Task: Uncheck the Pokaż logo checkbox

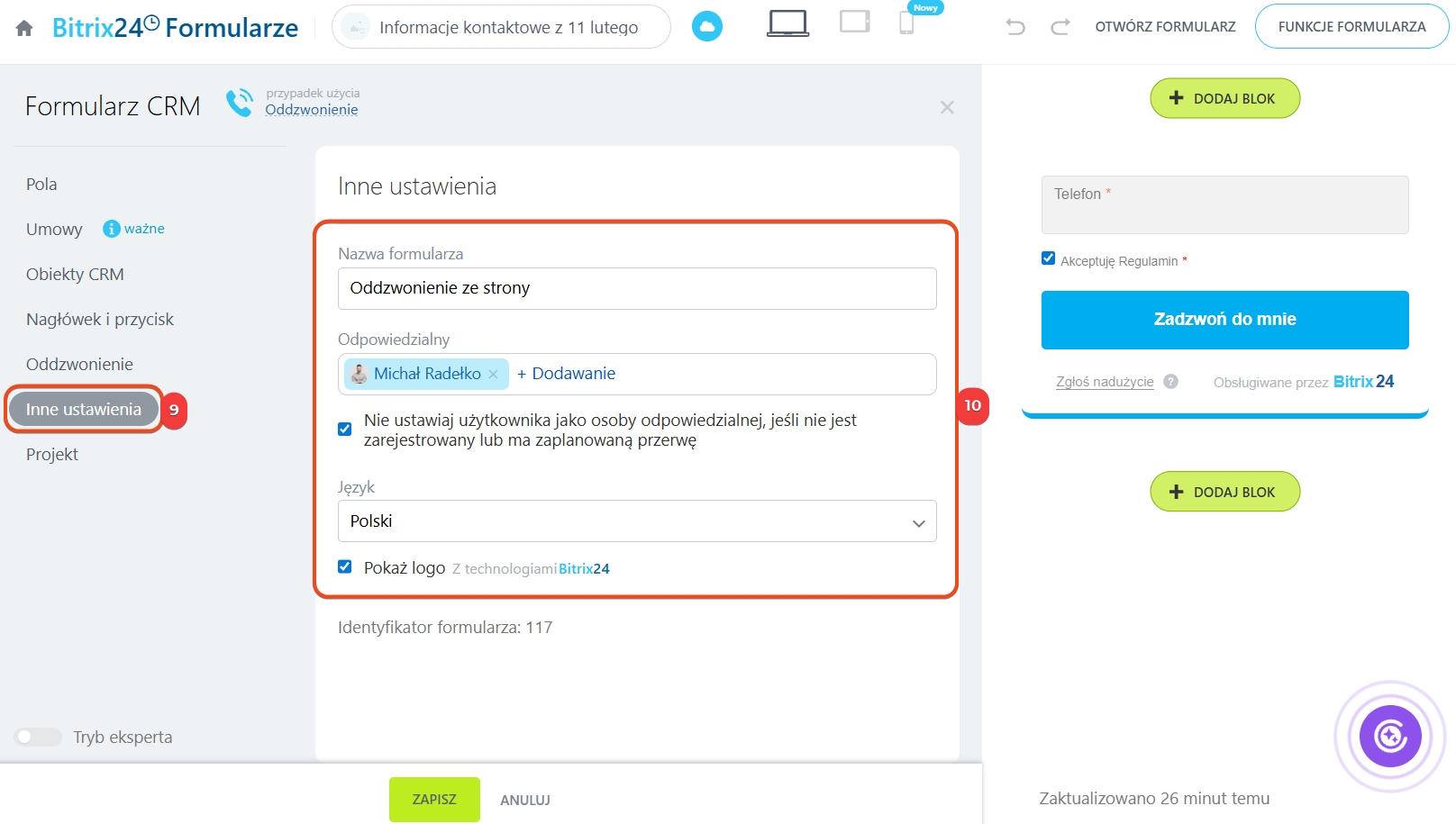Action: click(344, 566)
